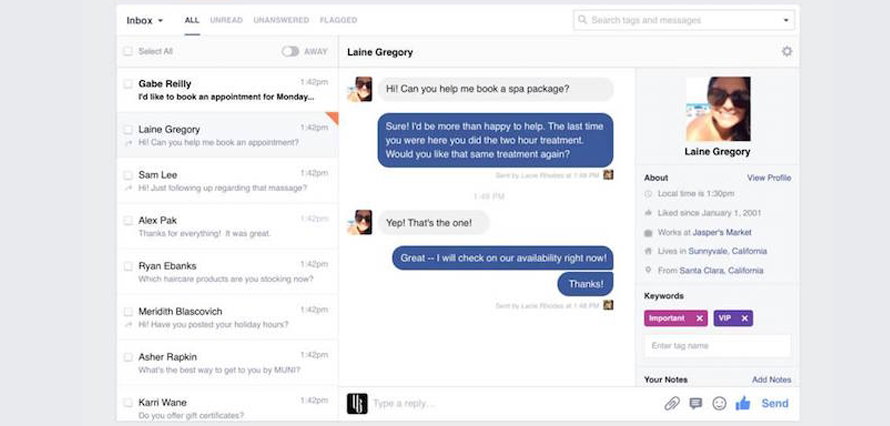Screen dimensions: 890x426
Task: Expand the search options dropdown arrow
Action: [x=786, y=20]
